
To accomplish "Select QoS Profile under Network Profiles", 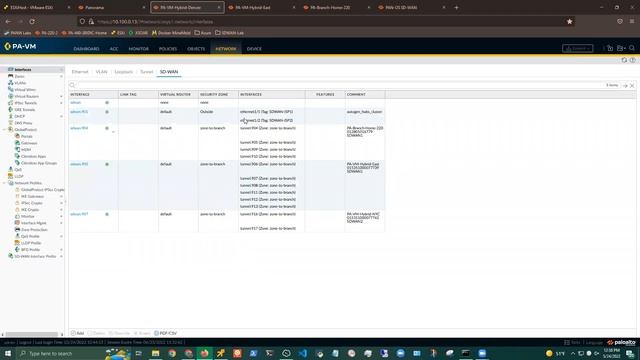I will 30,236.
